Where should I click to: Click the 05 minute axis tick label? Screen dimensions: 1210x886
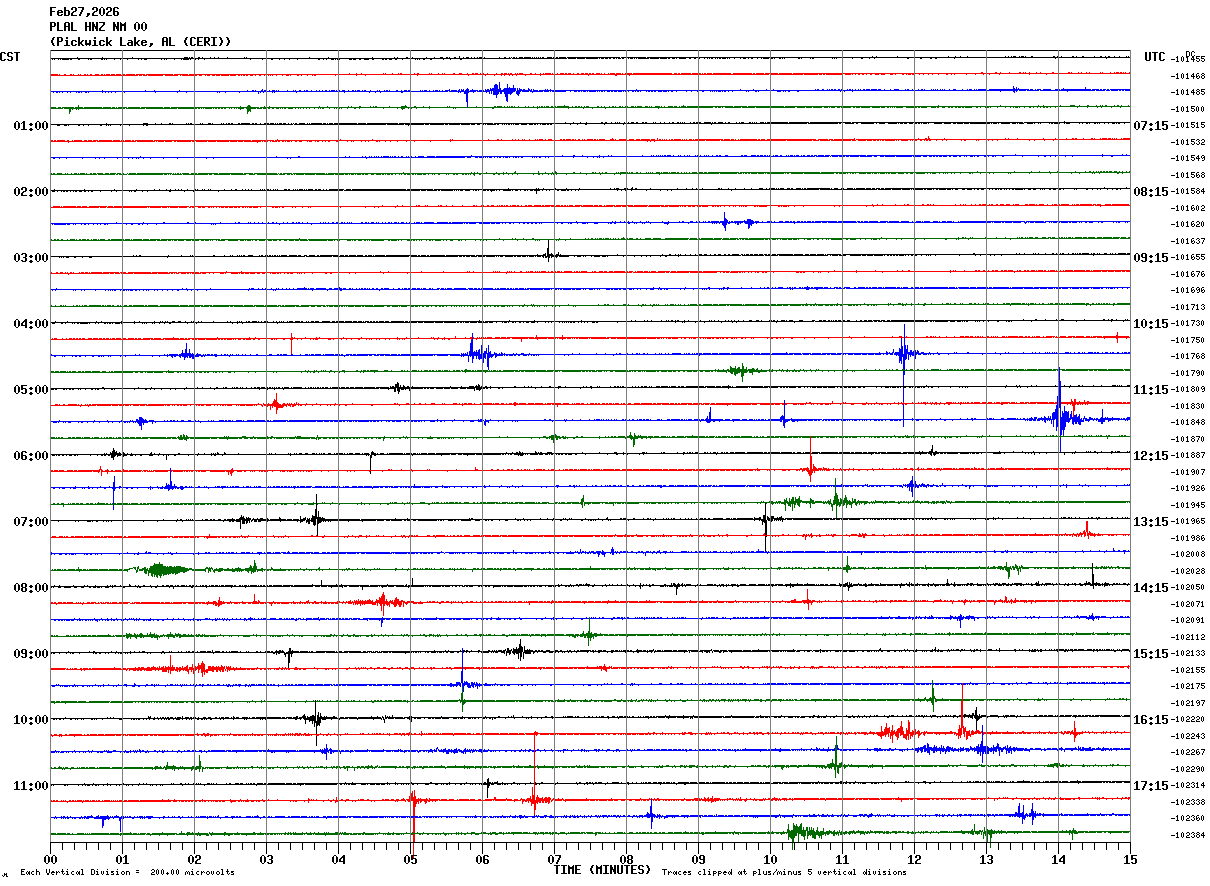410,859
